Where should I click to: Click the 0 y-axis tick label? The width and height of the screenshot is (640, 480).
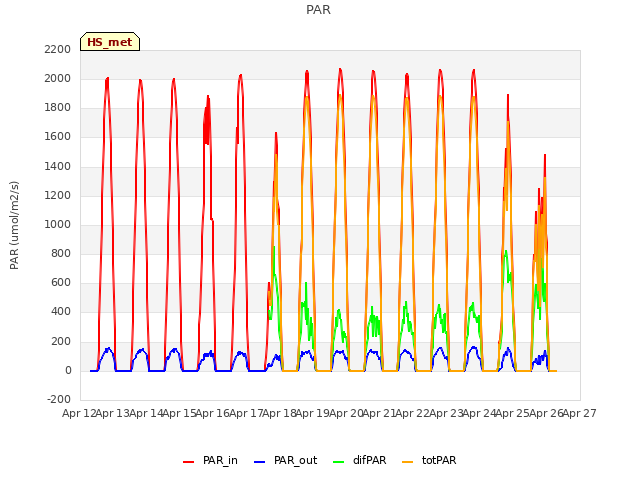pyautogui.click(x=68, y=371)
